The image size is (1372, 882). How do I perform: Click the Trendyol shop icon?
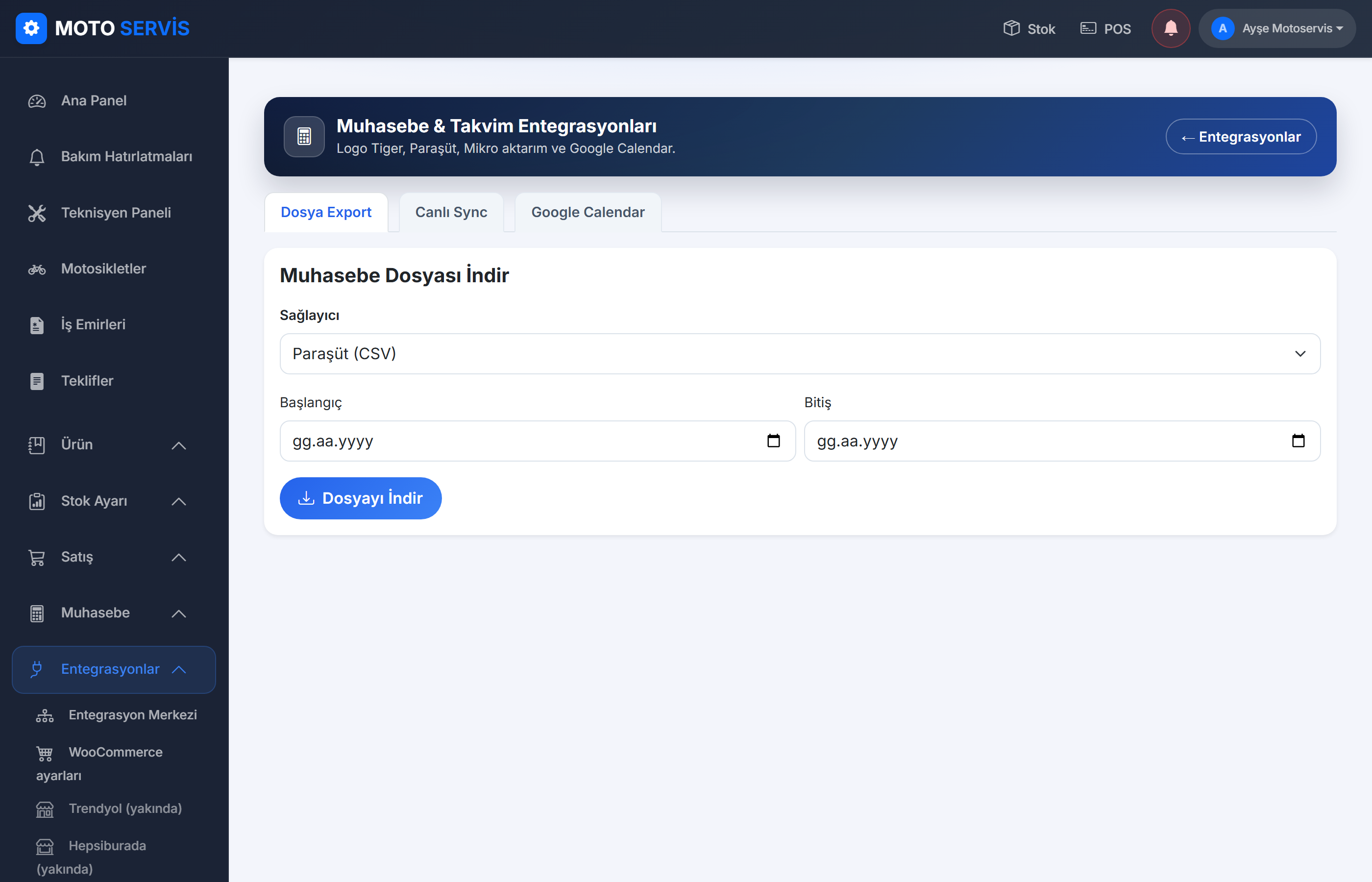[45, 809]
